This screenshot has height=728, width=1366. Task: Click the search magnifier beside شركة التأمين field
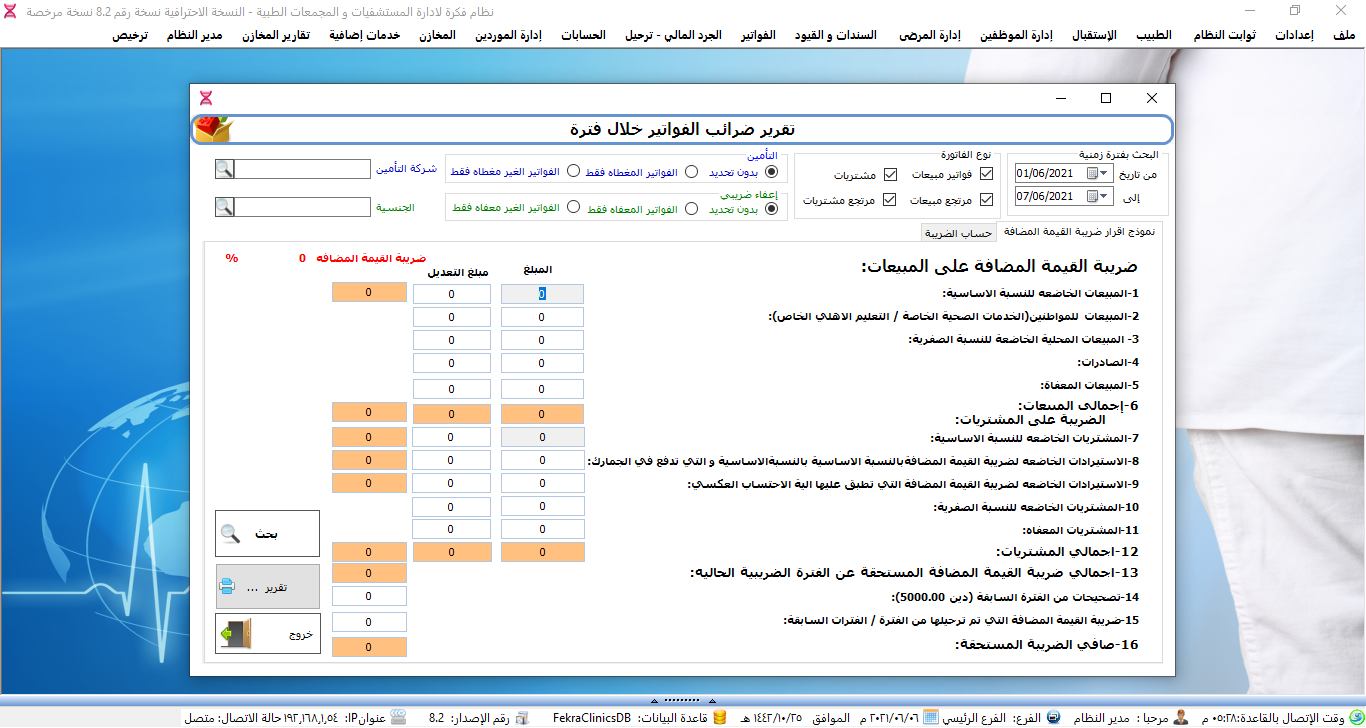coord(225,169)
